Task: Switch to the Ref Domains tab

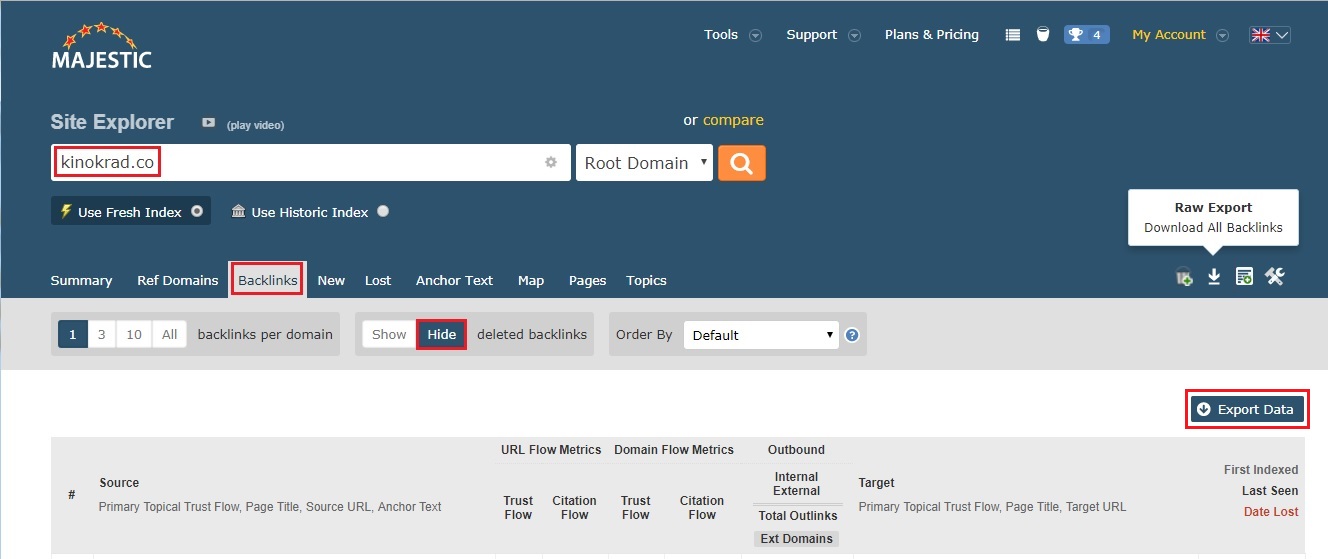Action: [x=177, y=281]
